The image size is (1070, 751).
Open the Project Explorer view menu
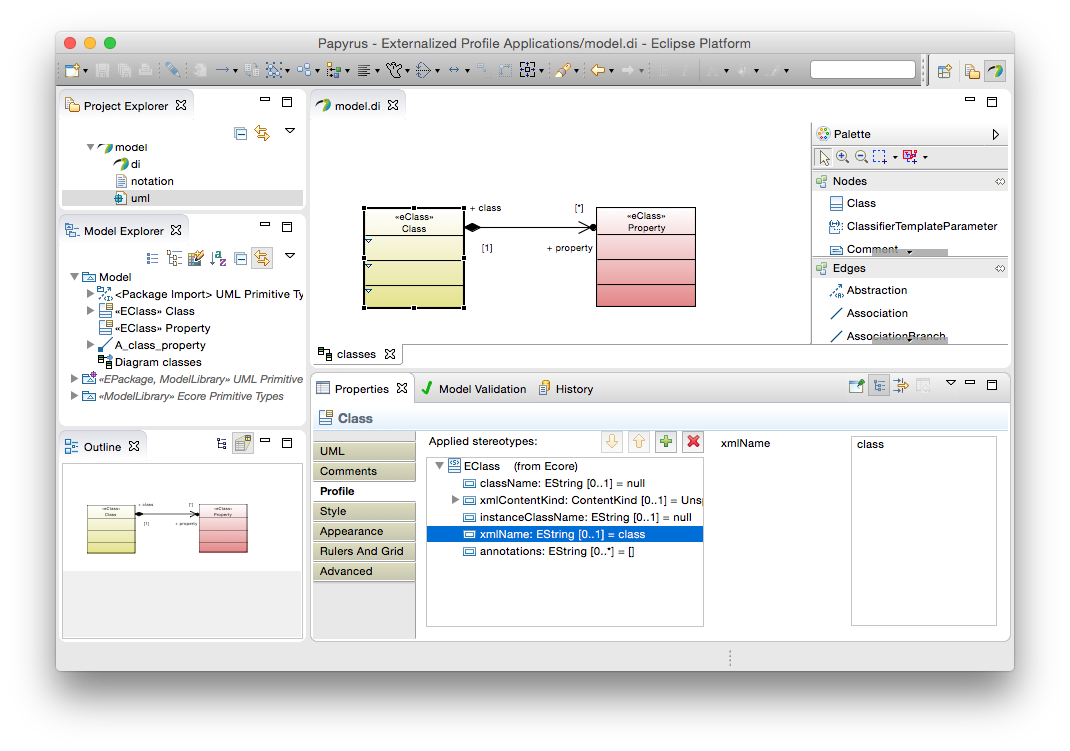(290, 130)
